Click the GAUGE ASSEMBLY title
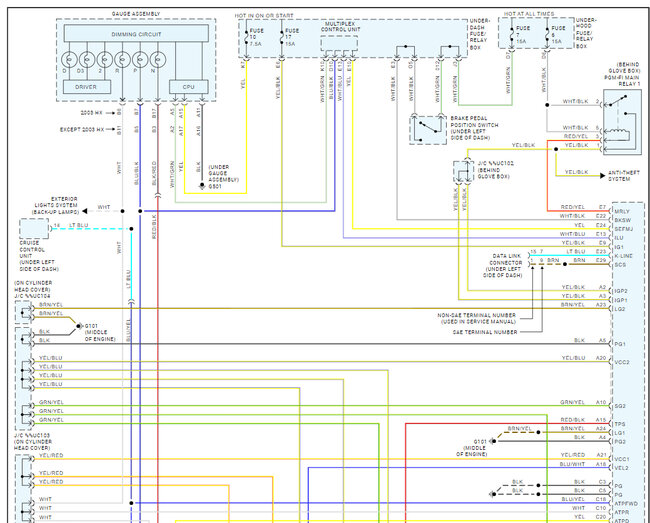The height and width of the screenshot is (523, 650). [x=136, y=14]
